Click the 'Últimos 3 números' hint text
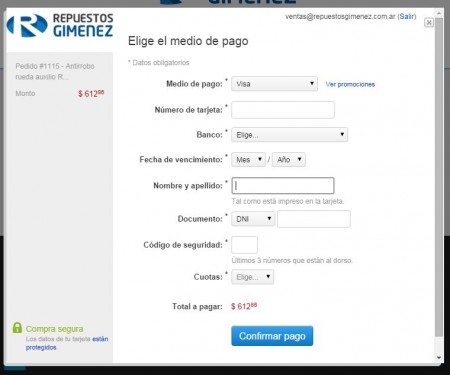Screen dimensions: 450x375 coord(292,260)
